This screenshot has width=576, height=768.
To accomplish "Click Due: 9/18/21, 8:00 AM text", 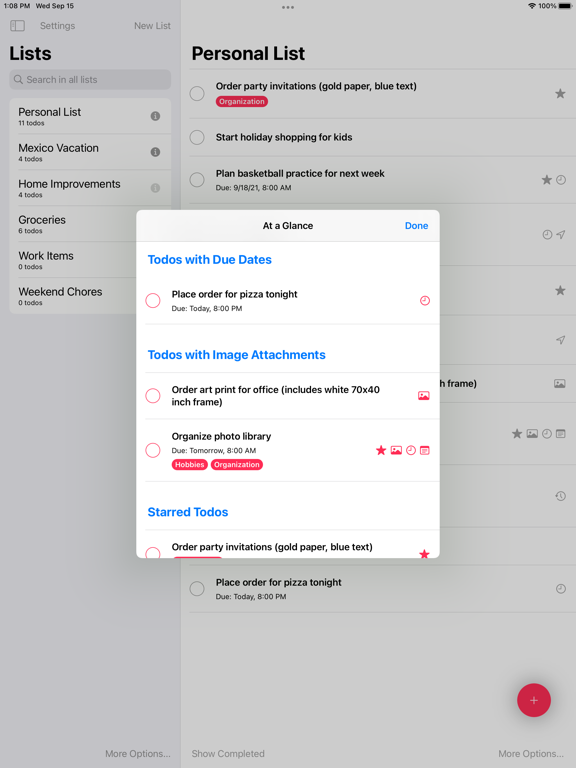I will (253, 188).
